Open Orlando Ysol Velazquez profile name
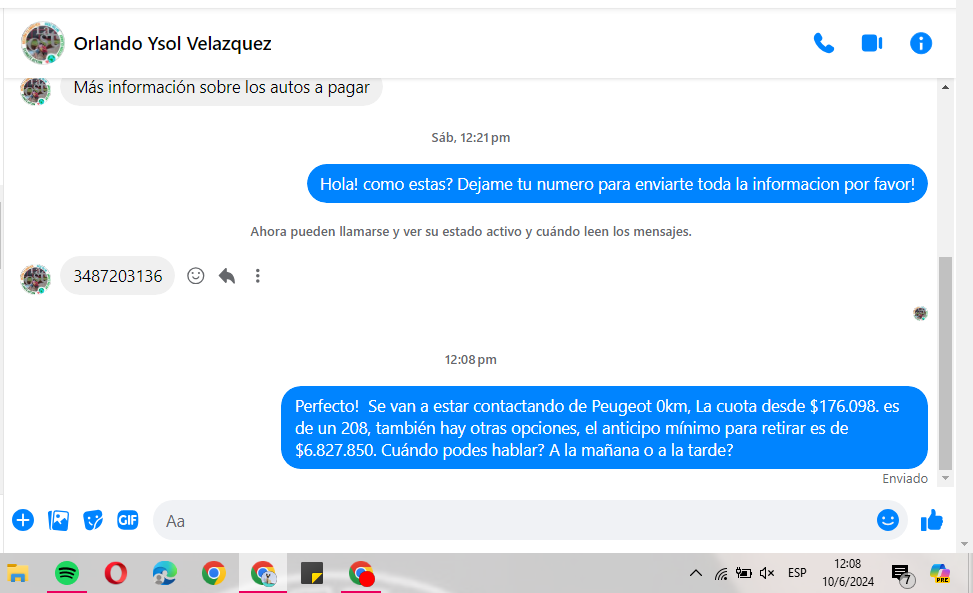This screenshot has height=593, width=973. 172,44
